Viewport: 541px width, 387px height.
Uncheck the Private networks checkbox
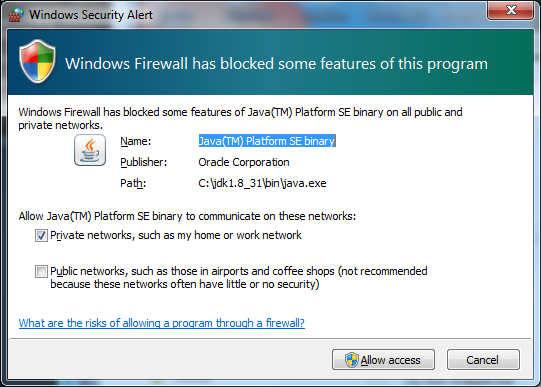click(41, 236)
